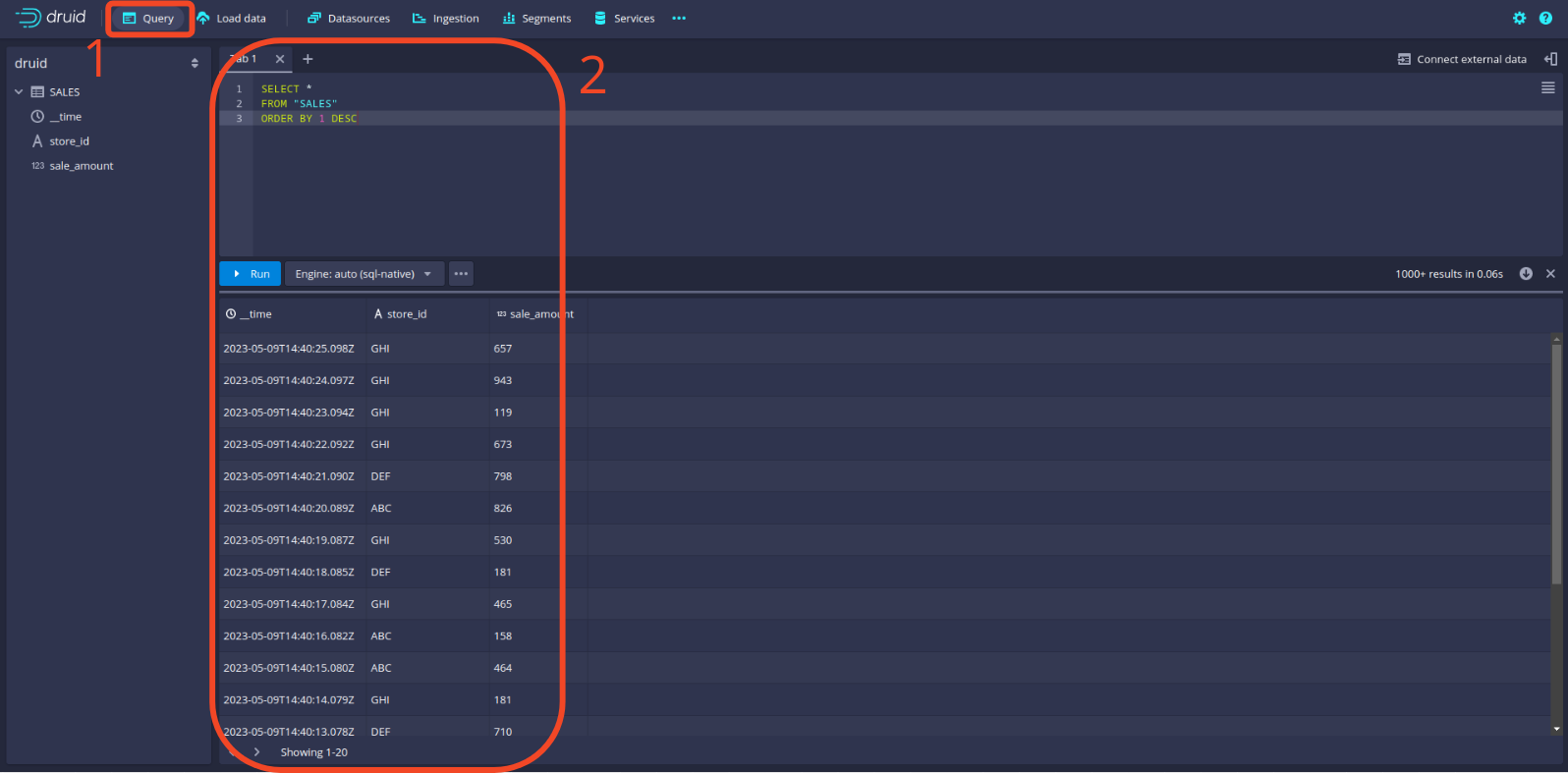Click Connect external data

point(1462,59)
